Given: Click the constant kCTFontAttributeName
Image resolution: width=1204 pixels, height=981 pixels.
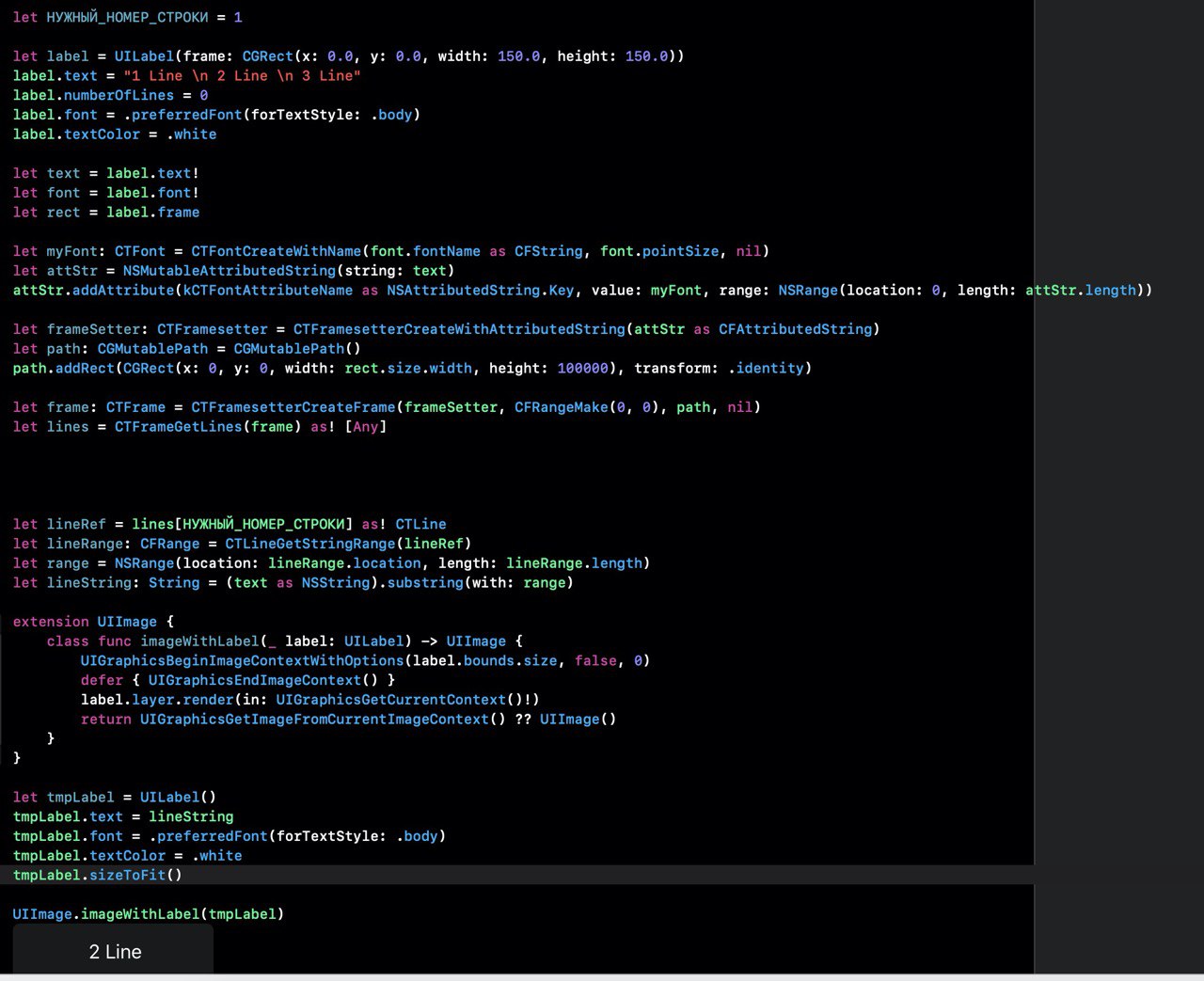Looking at the screenshot, I should pos(267,291).
